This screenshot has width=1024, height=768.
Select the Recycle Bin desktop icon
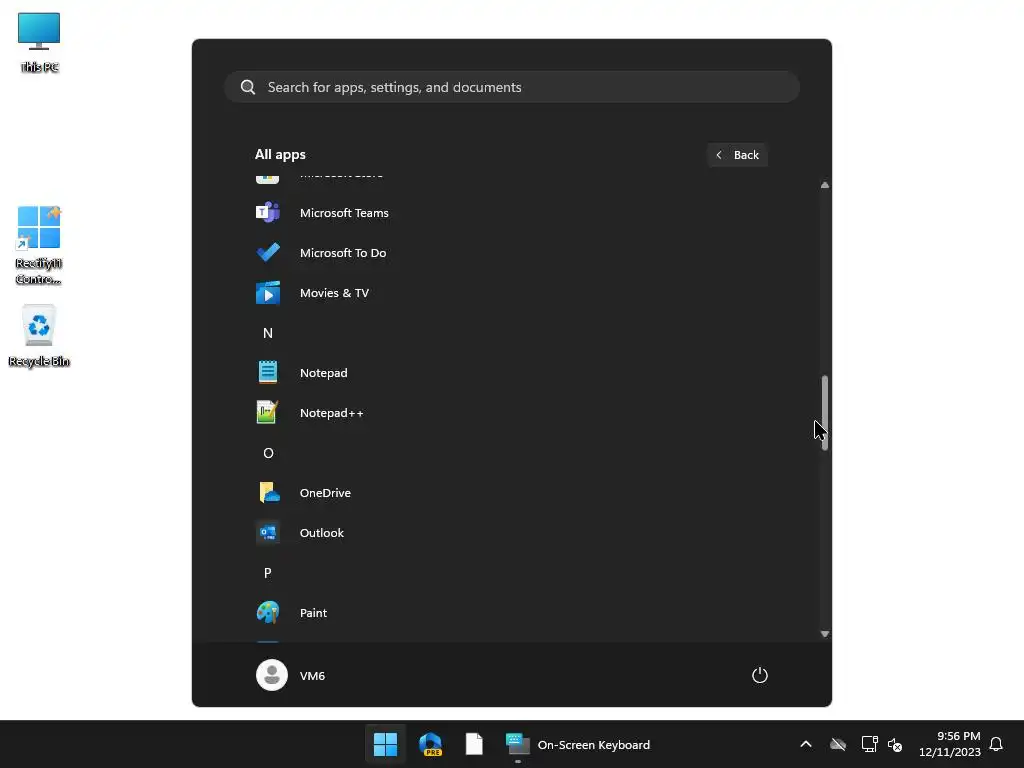tap(39, 336)
